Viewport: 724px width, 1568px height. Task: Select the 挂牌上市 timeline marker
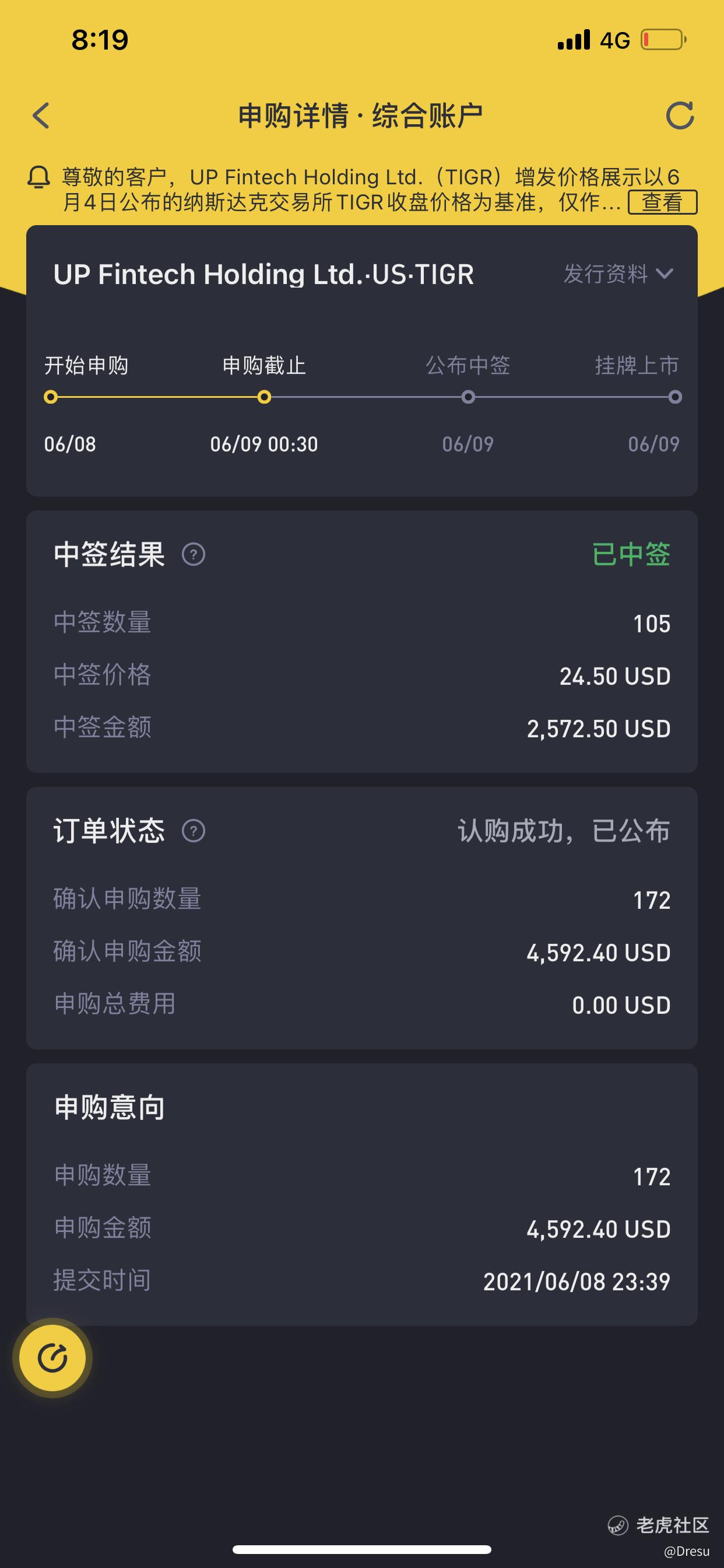pos(674,397)
